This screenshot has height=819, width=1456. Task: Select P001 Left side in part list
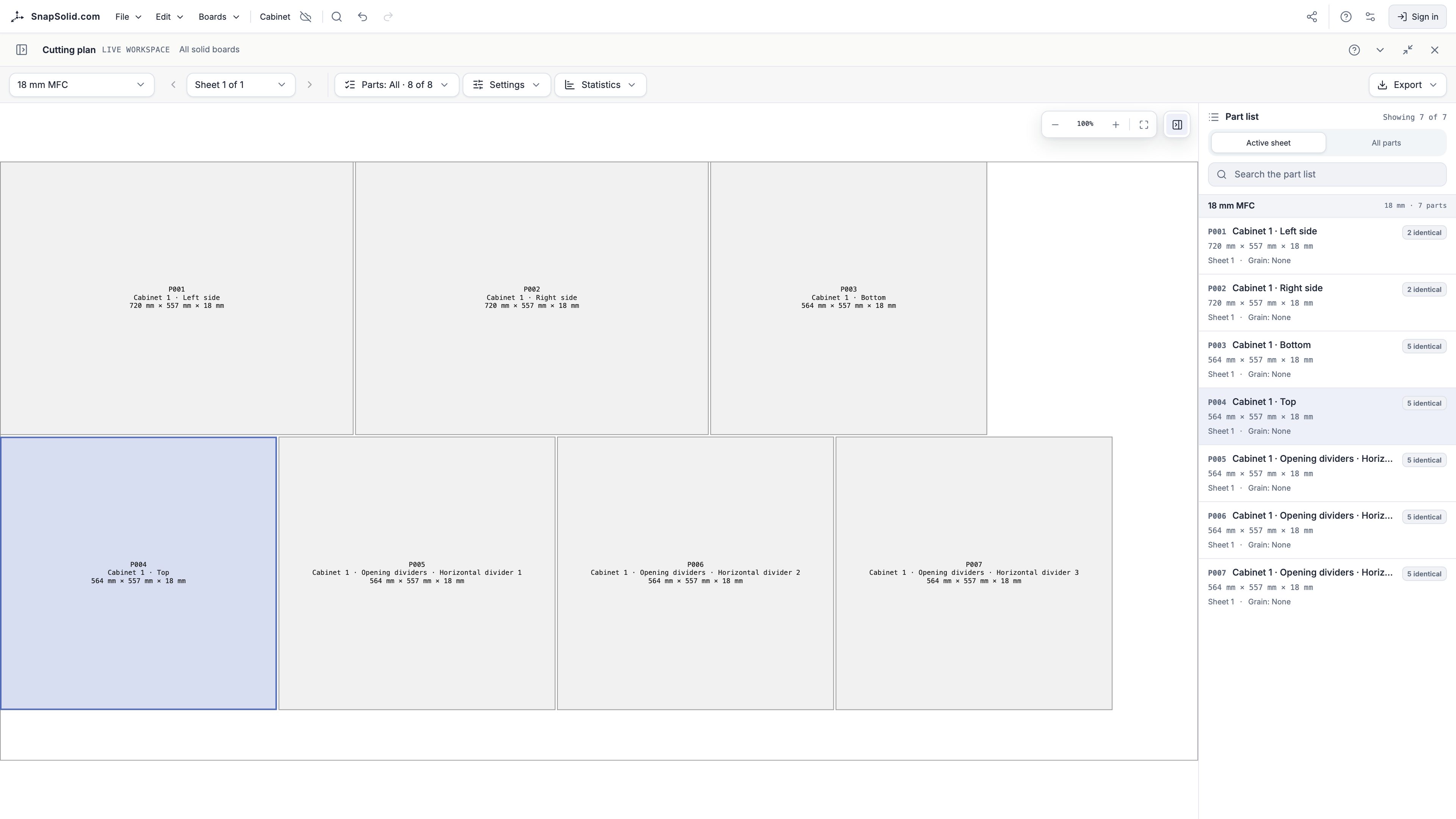coord(1327,246)
